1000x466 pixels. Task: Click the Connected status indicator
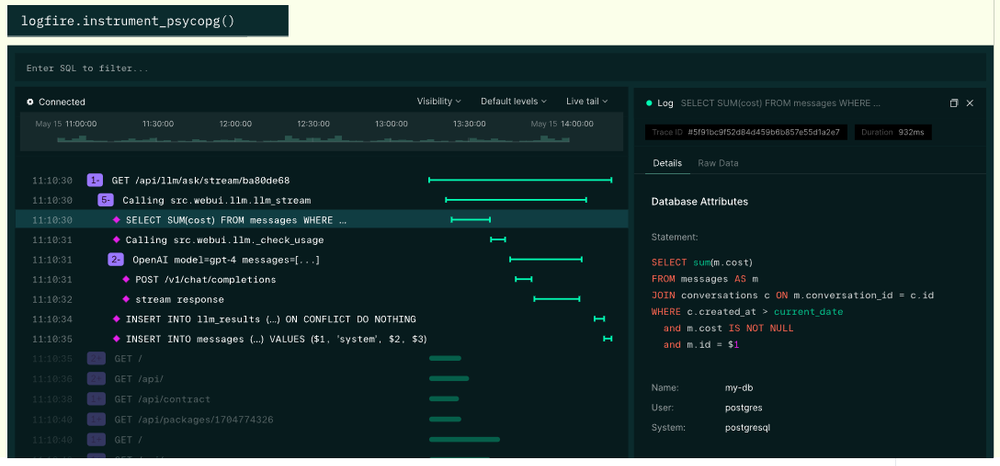pyautogui.click(x=56, y=102)
